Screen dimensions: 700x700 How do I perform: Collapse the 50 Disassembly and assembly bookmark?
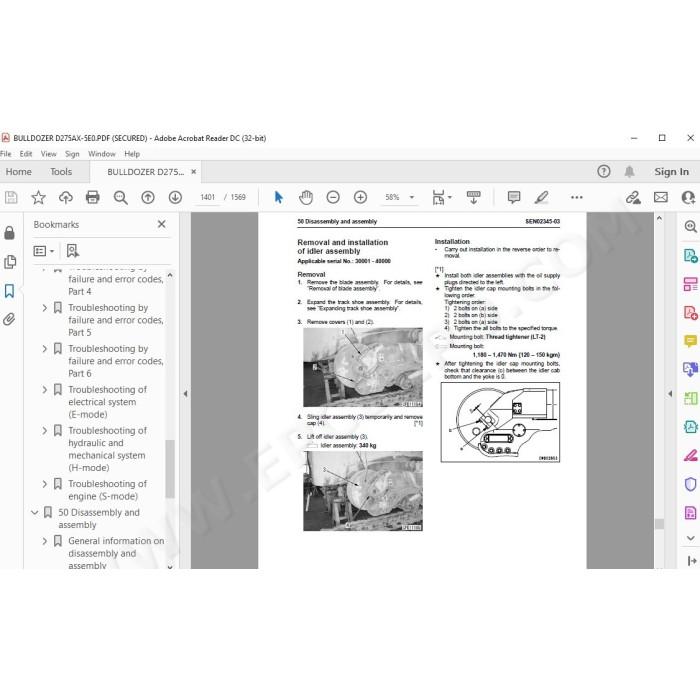coord(34,512)
